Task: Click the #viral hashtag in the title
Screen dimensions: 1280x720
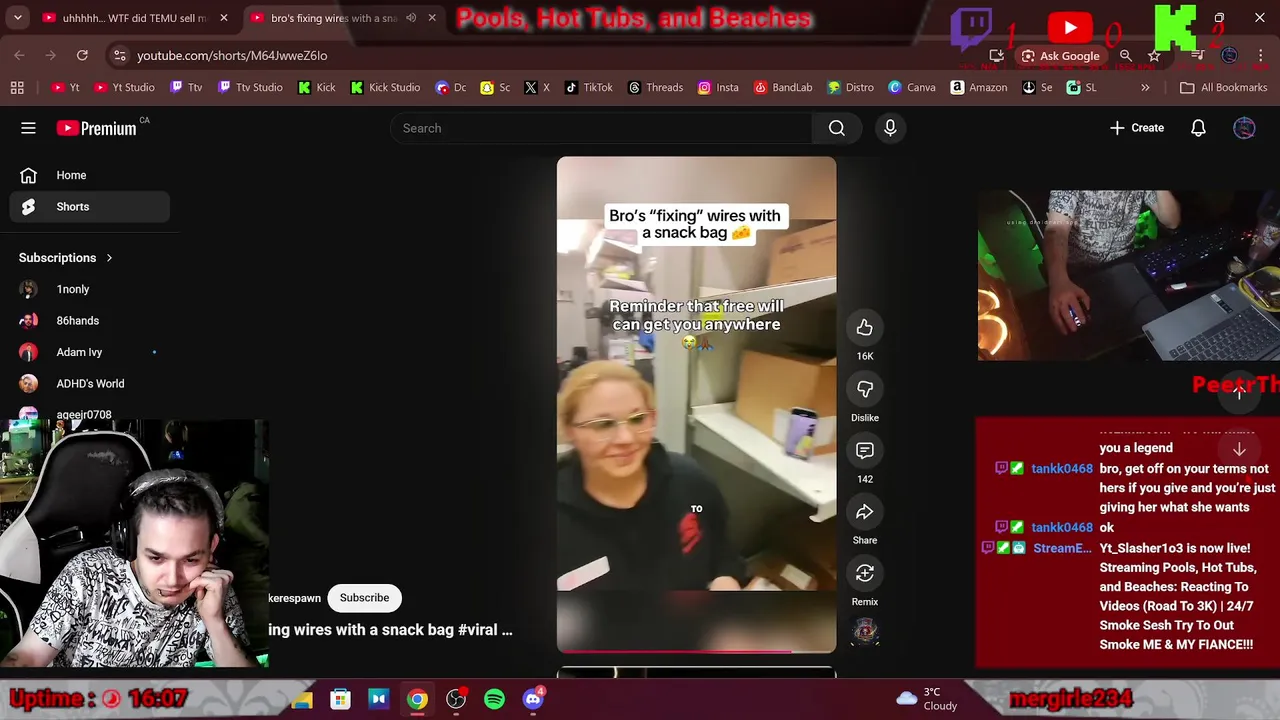Action: click(x=479, y=630)
